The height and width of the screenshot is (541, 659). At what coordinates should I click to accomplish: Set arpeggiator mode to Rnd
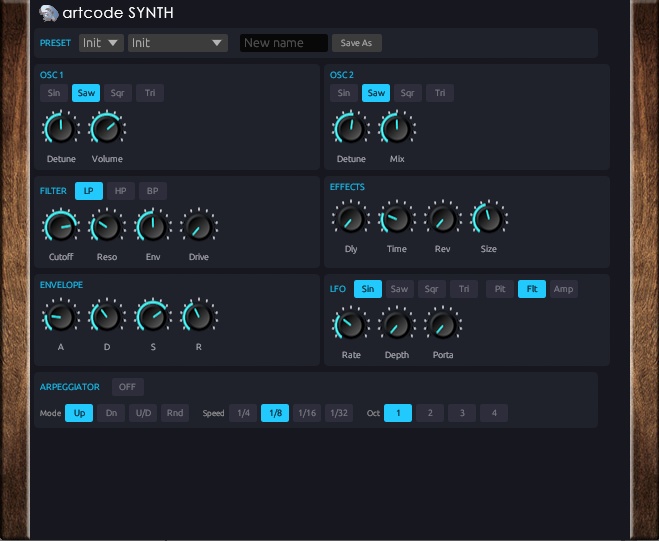click(x=175, y=413)
